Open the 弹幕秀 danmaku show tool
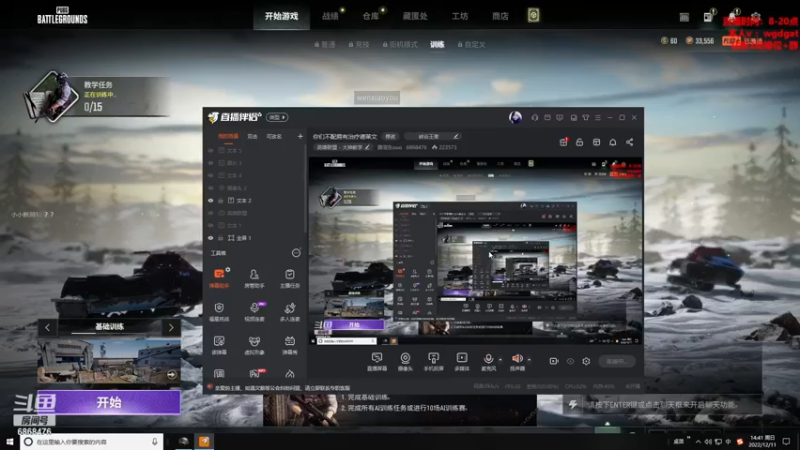800x450 pixels. click(290, 344)
